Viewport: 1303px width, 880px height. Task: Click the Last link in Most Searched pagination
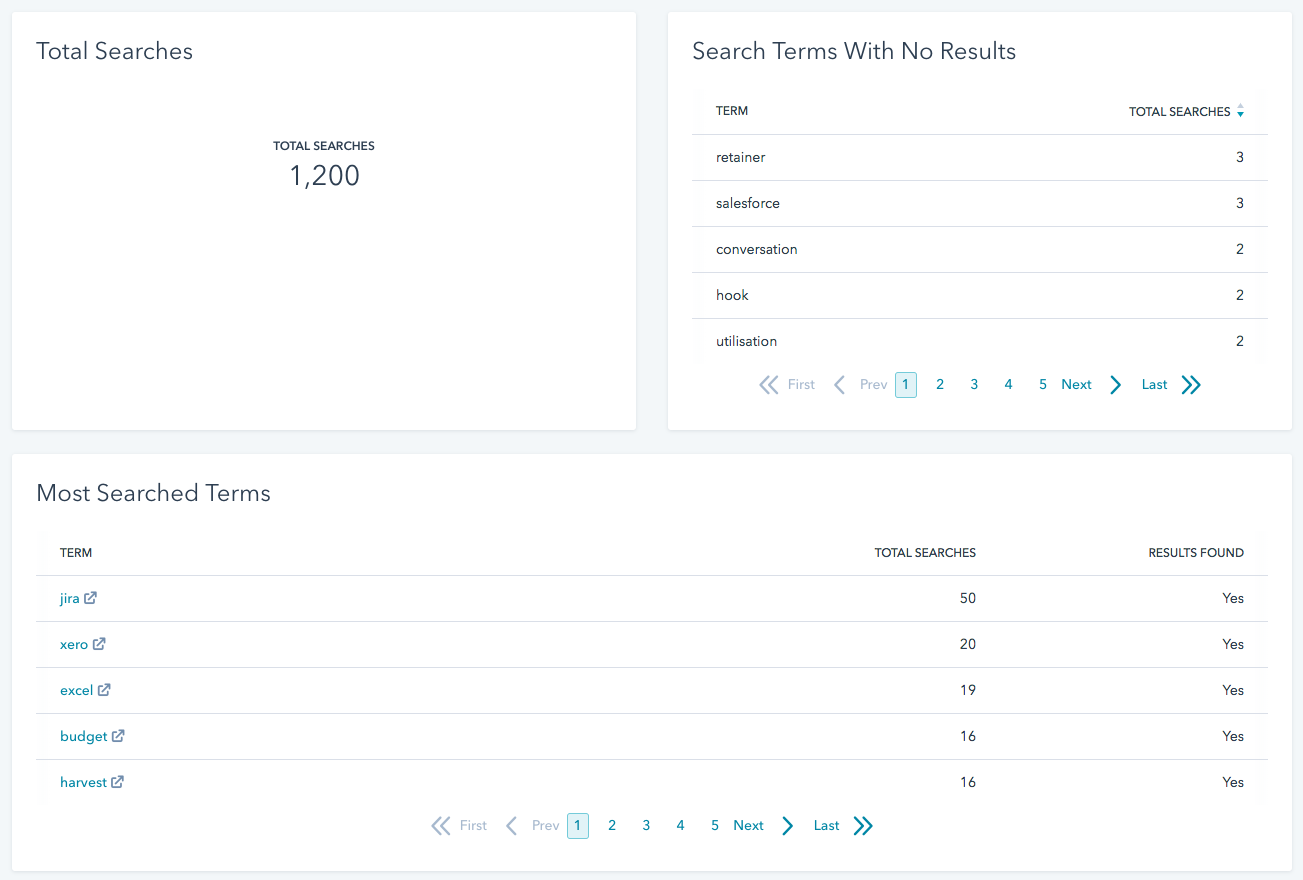point(826,826)
